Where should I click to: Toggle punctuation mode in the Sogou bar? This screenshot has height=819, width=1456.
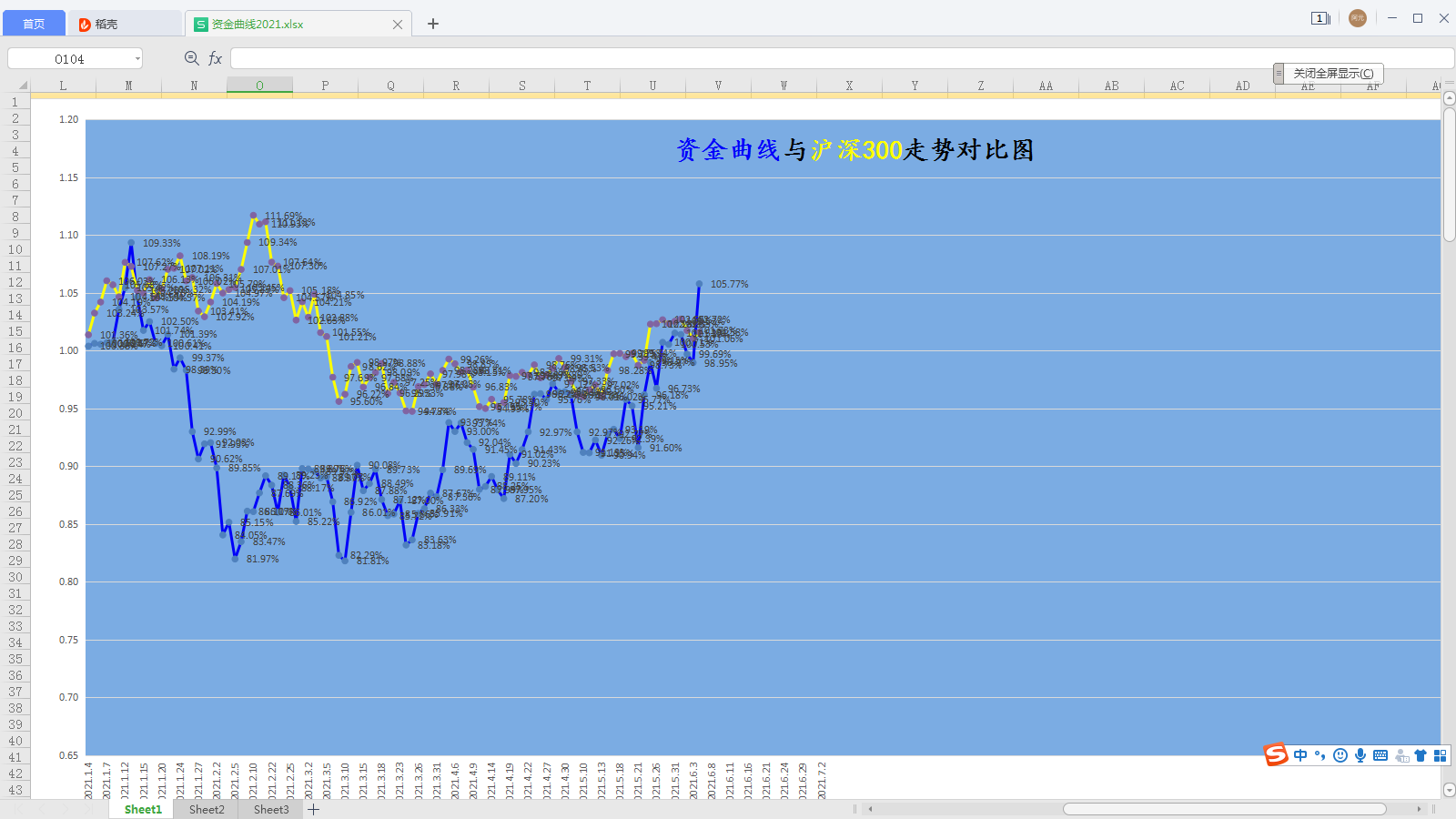pyautogui.click(x=1319, y=754)
